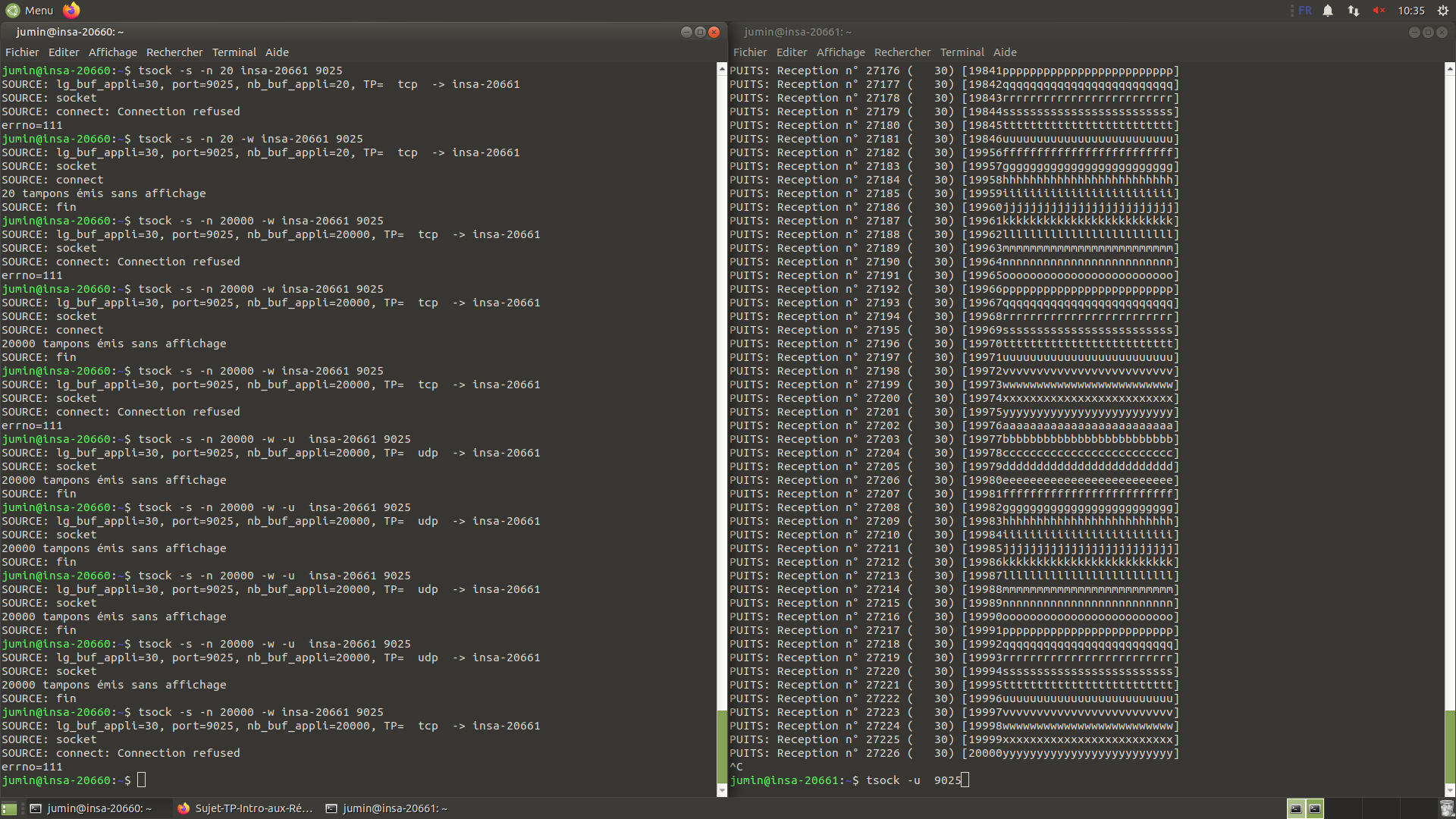
Task: Open the trash icon in bottom panel
Action: (1447, 809)
